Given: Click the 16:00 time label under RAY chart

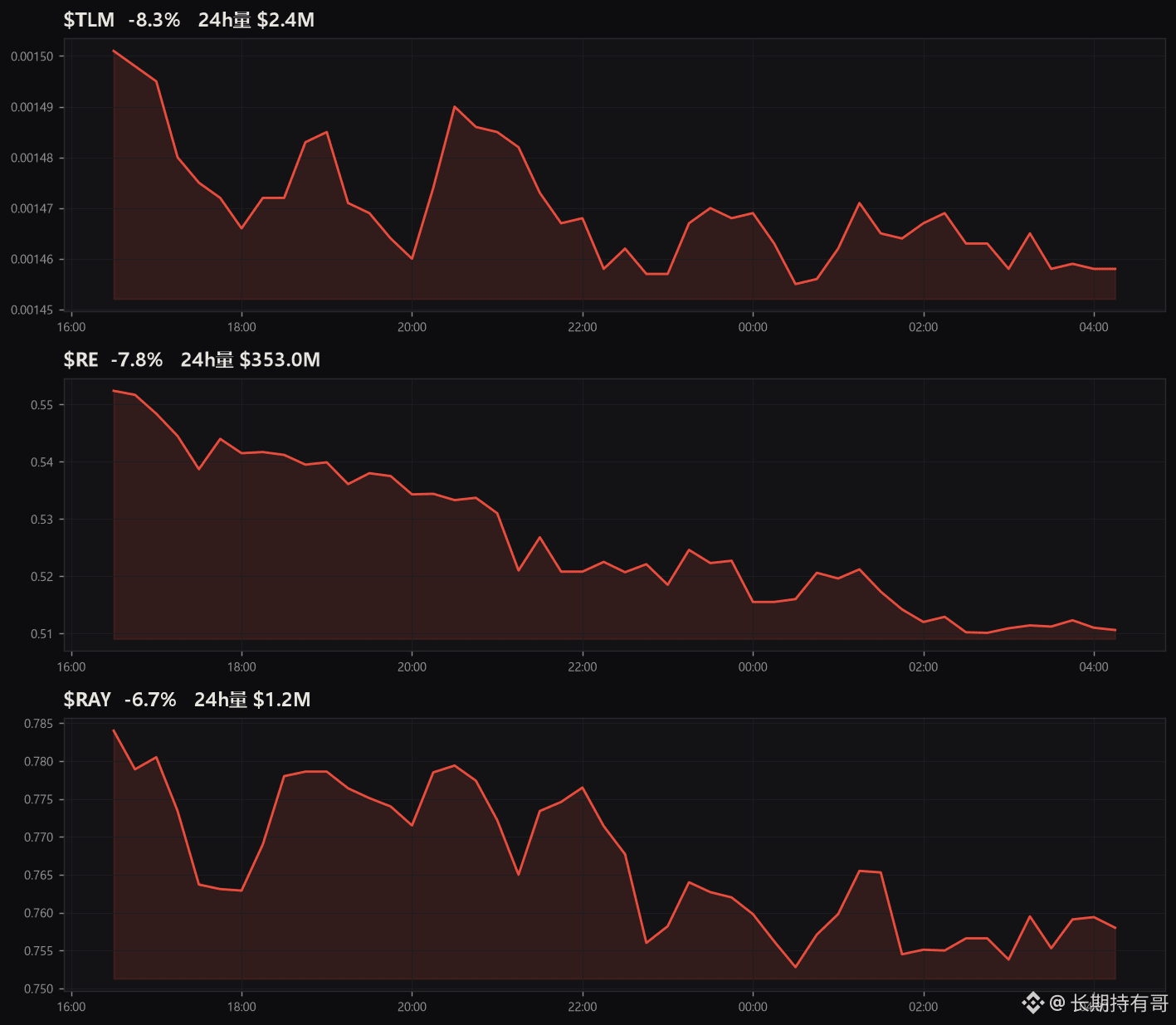Looking at the screenshot, I should pos(71,1007).
